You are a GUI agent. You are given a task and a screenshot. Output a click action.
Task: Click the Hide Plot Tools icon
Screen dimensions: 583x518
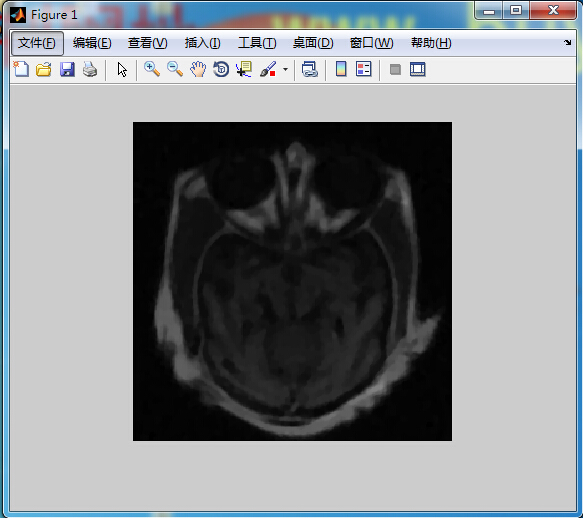395,70
